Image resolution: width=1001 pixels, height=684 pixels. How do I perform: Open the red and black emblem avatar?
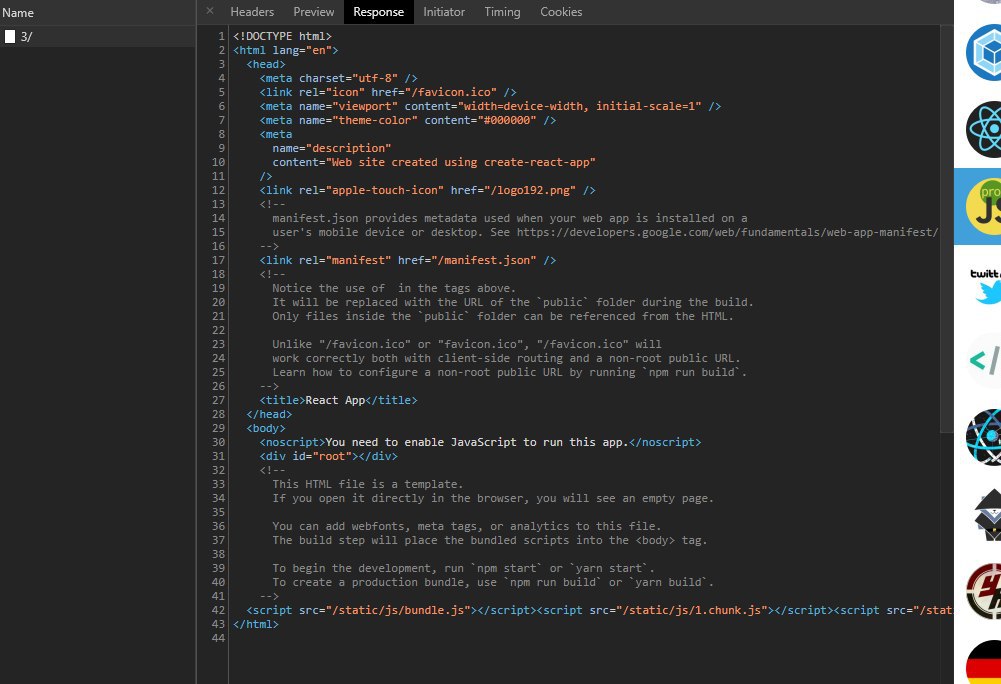[x=983, y=591]
